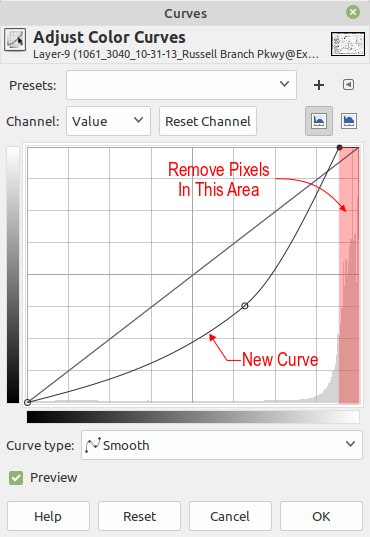Click the Curves tool icon in header
370x537 pixels.
[15, 40]
